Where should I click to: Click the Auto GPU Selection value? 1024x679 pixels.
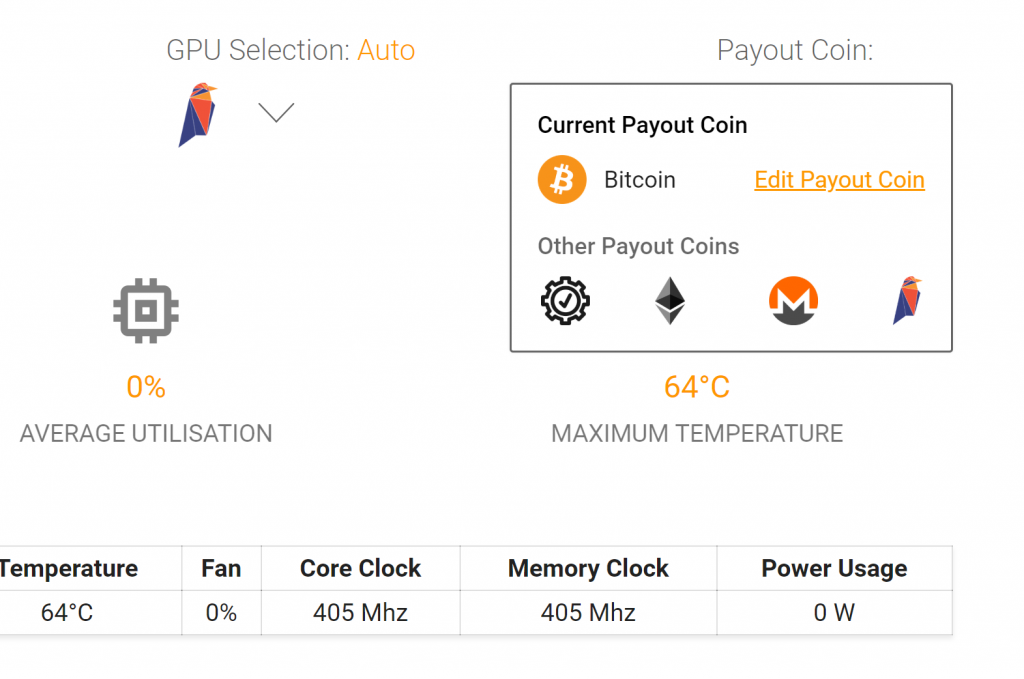coord(386,50)
